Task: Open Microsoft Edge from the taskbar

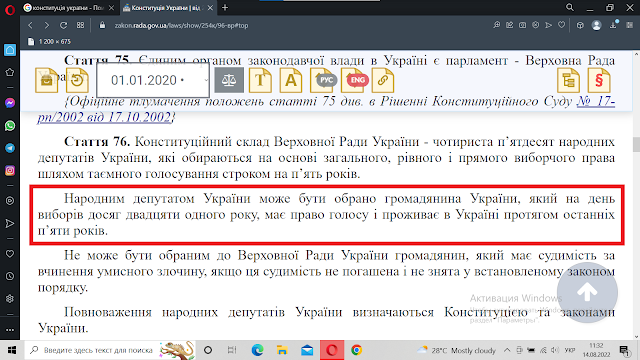Action: (258, 350)
